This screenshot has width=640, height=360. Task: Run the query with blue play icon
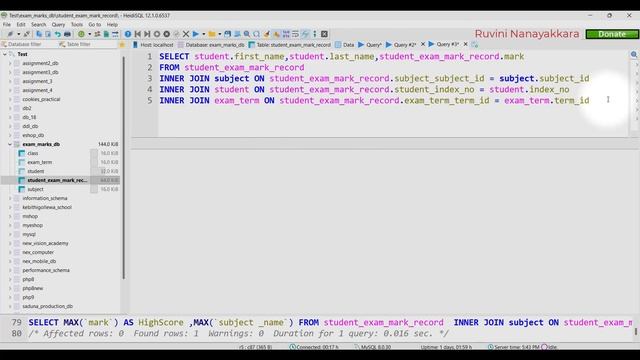pyautogui.click(x=196, y=34)
